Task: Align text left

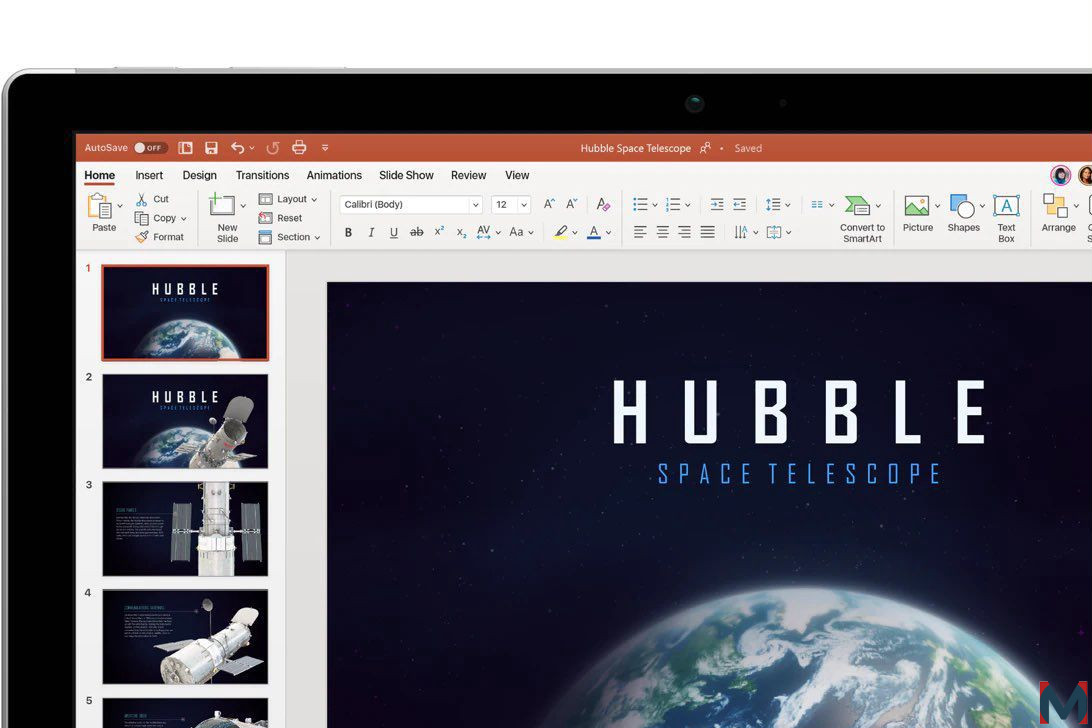Action: 640,232
